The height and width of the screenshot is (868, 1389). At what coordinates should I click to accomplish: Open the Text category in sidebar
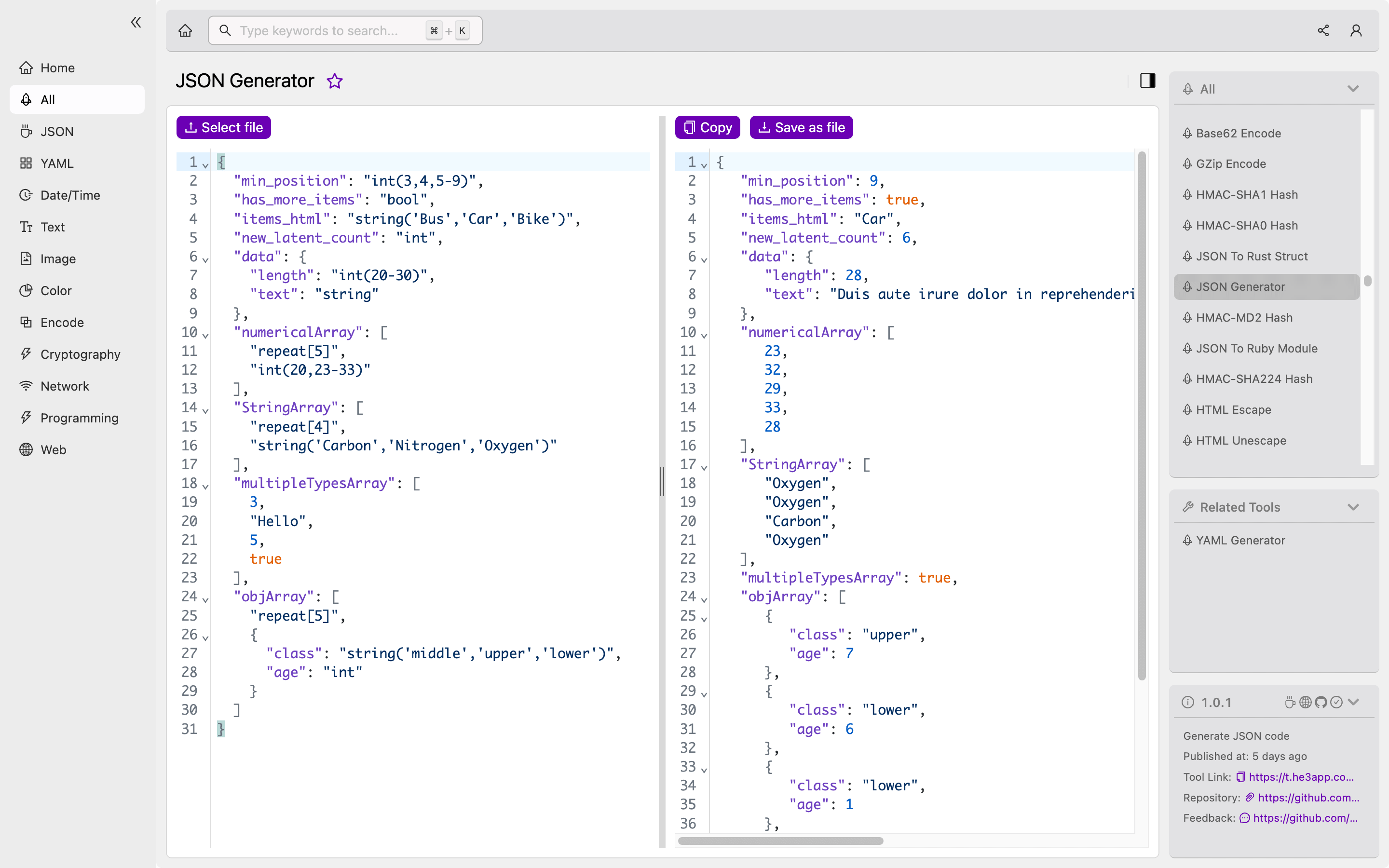pos(77,227)
